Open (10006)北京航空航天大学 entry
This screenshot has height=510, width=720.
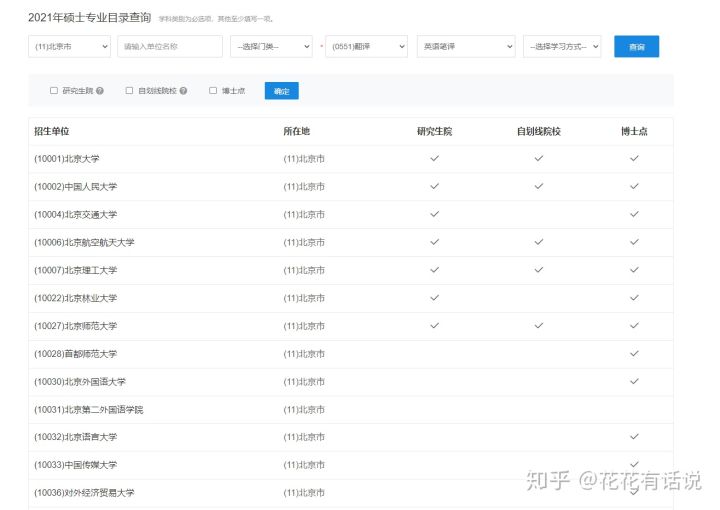(x=84, y=242)
